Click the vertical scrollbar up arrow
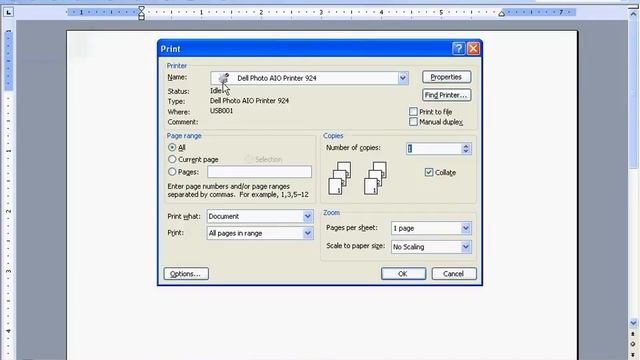The height and width of the screenshot is (360, 640). click(x=633, y=14)
